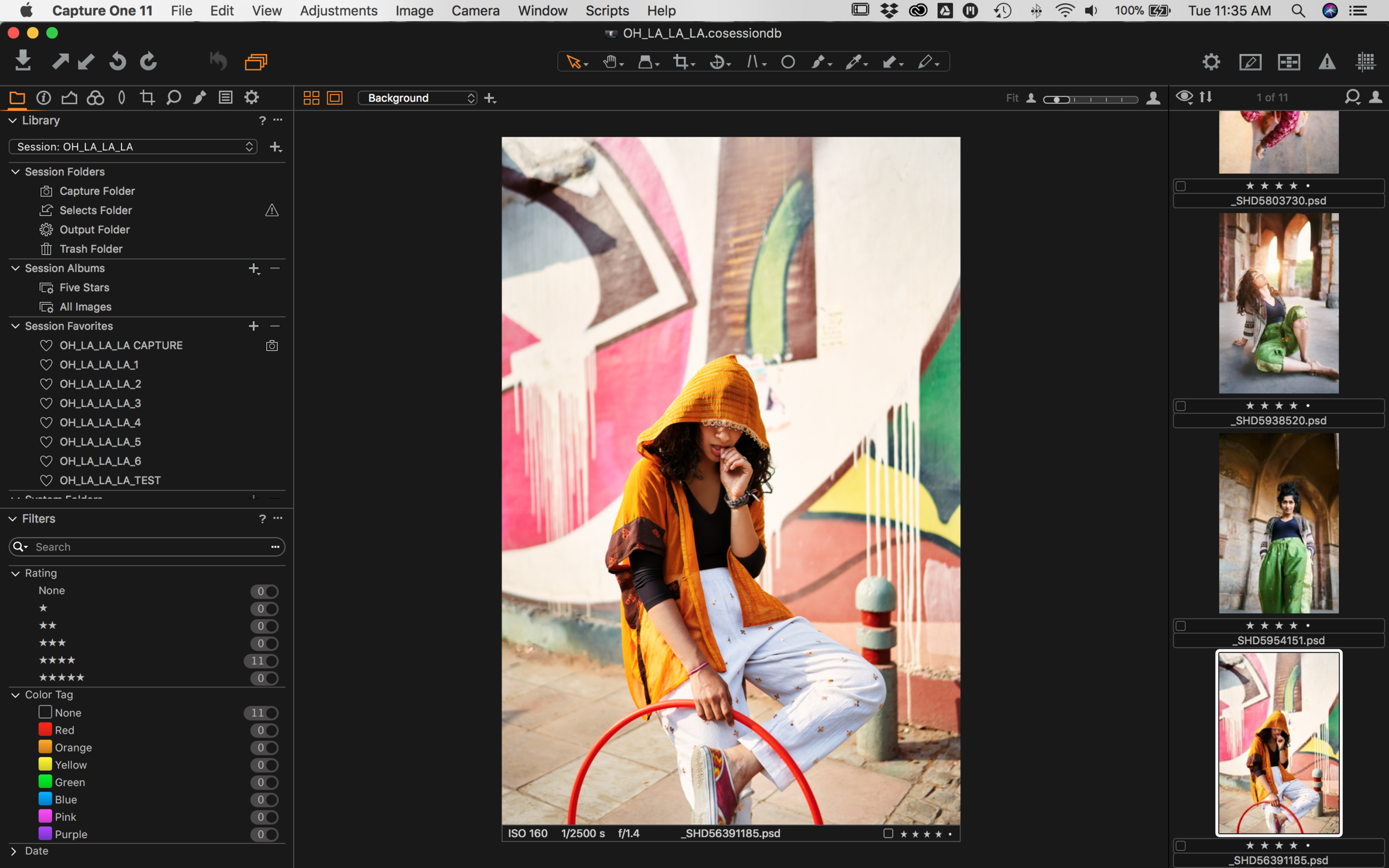Open the Adjustments menu

[x=339, y=11]
